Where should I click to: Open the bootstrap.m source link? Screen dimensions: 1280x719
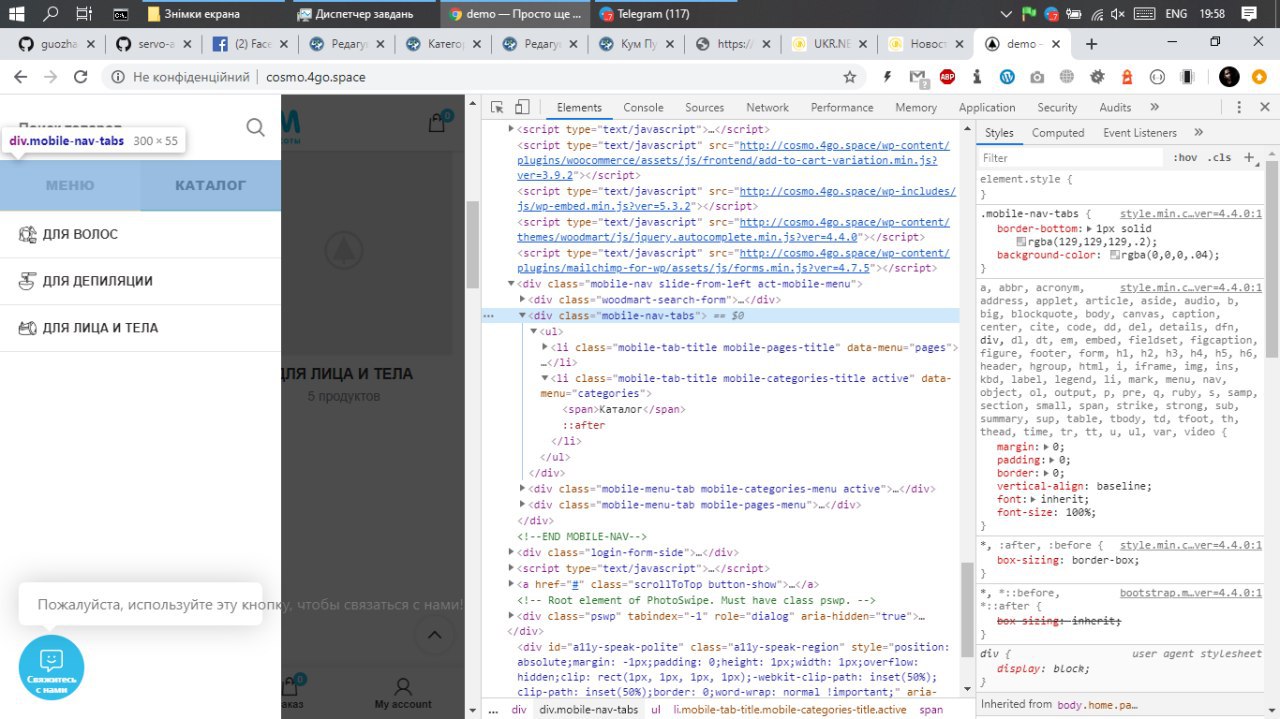(1190, 593)
